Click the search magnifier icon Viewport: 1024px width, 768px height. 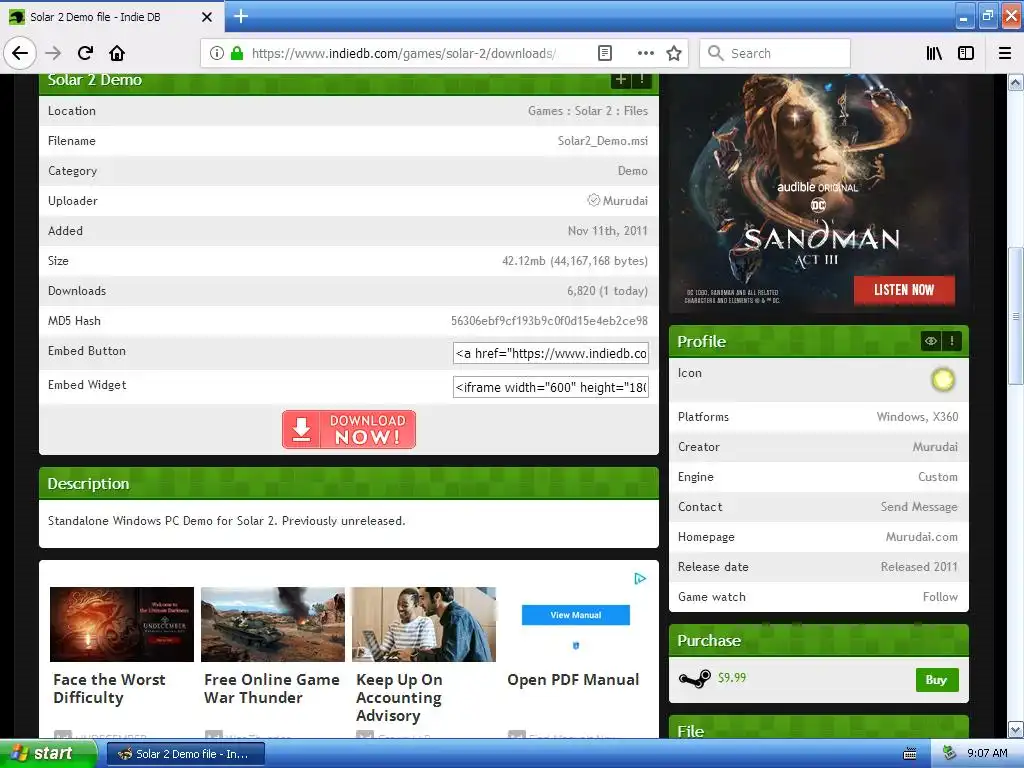[x=716, y=54]
